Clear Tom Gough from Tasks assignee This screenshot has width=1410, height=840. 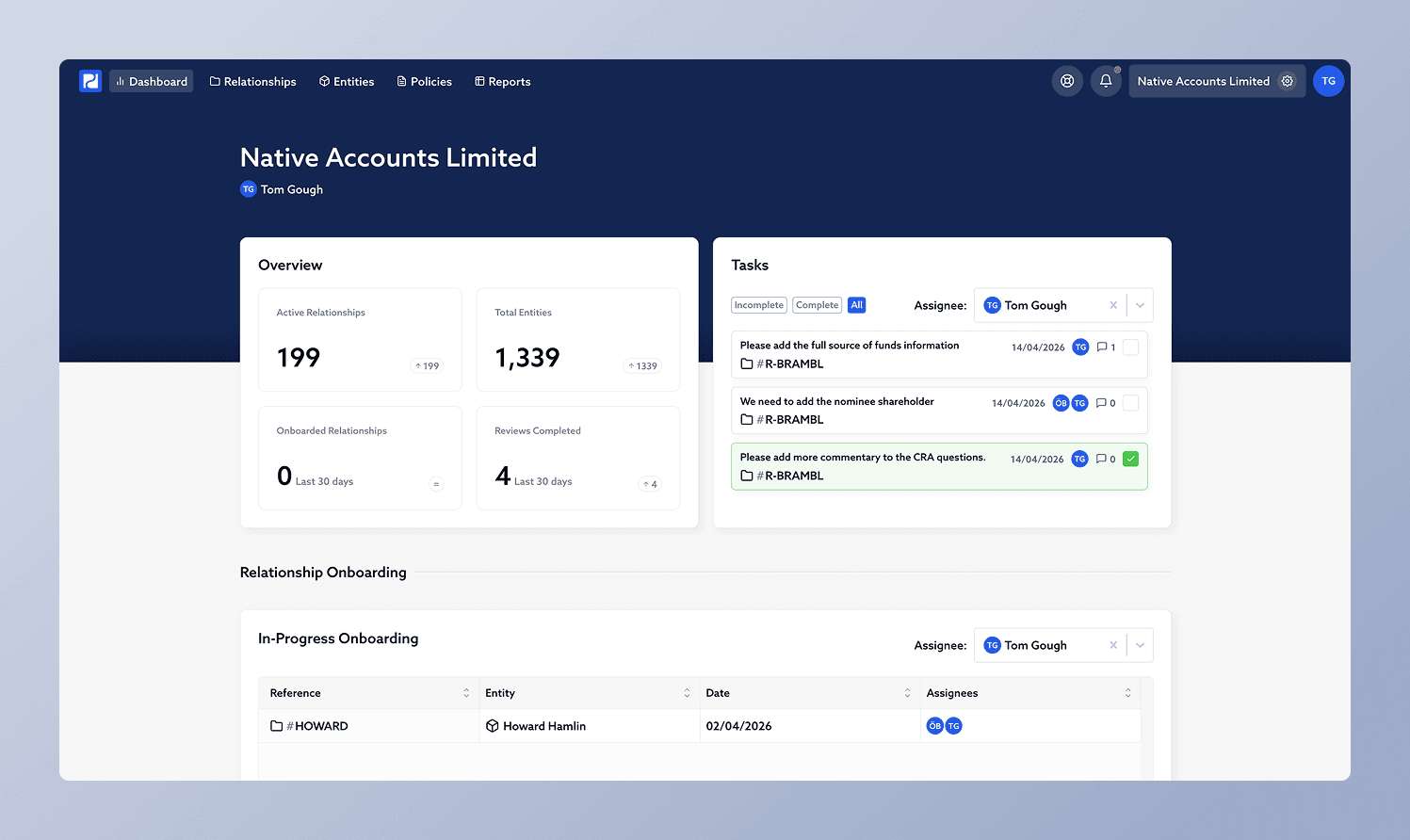pyautogui.click(x=1113, y=305)
